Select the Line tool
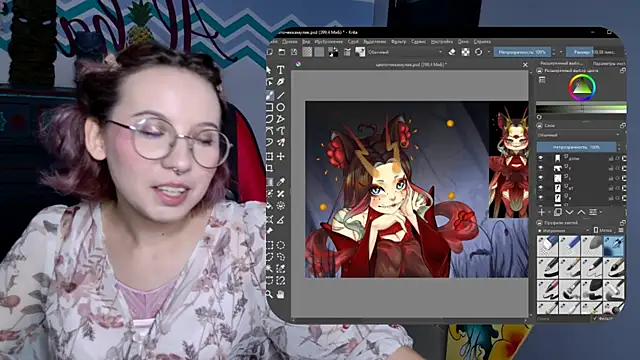 [x=280, y=96]
